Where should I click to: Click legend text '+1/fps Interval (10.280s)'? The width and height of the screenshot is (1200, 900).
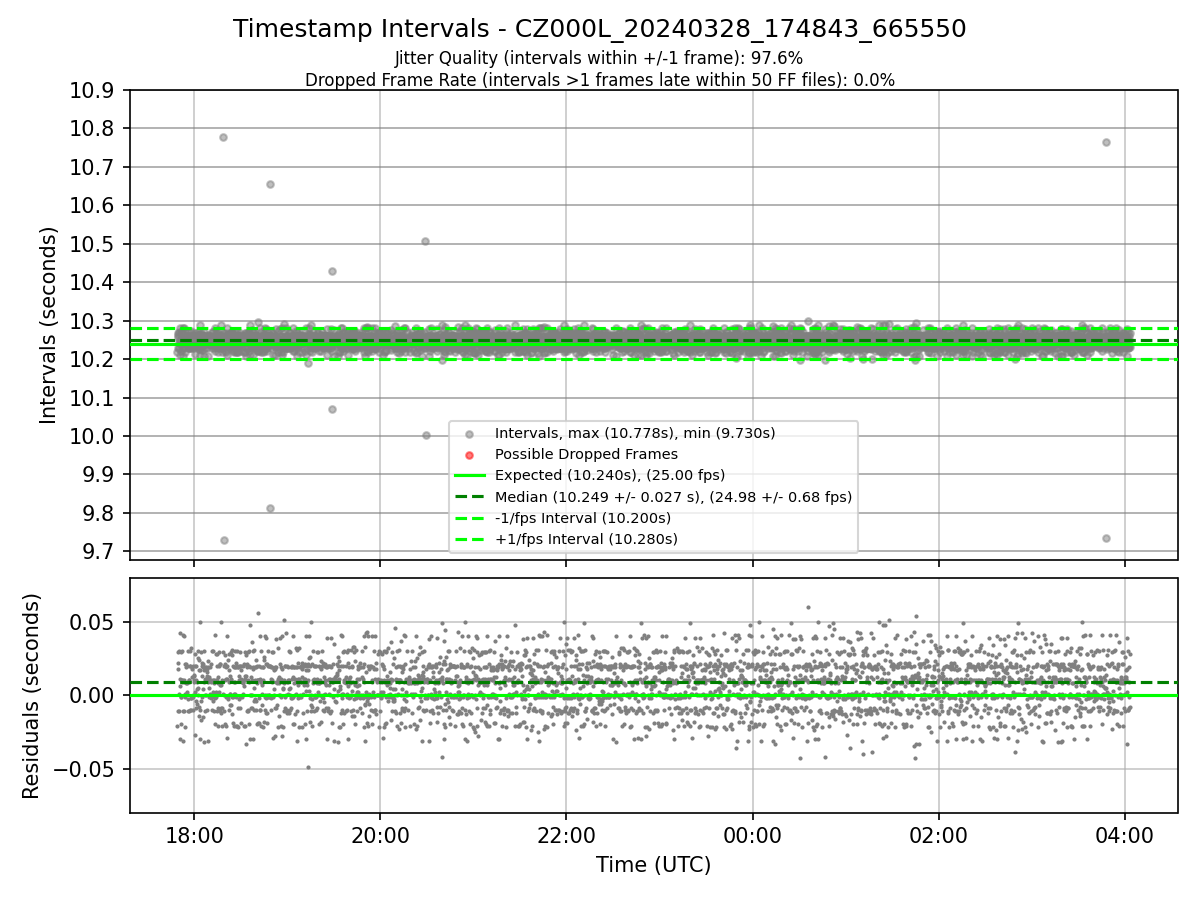pos(586,539)
